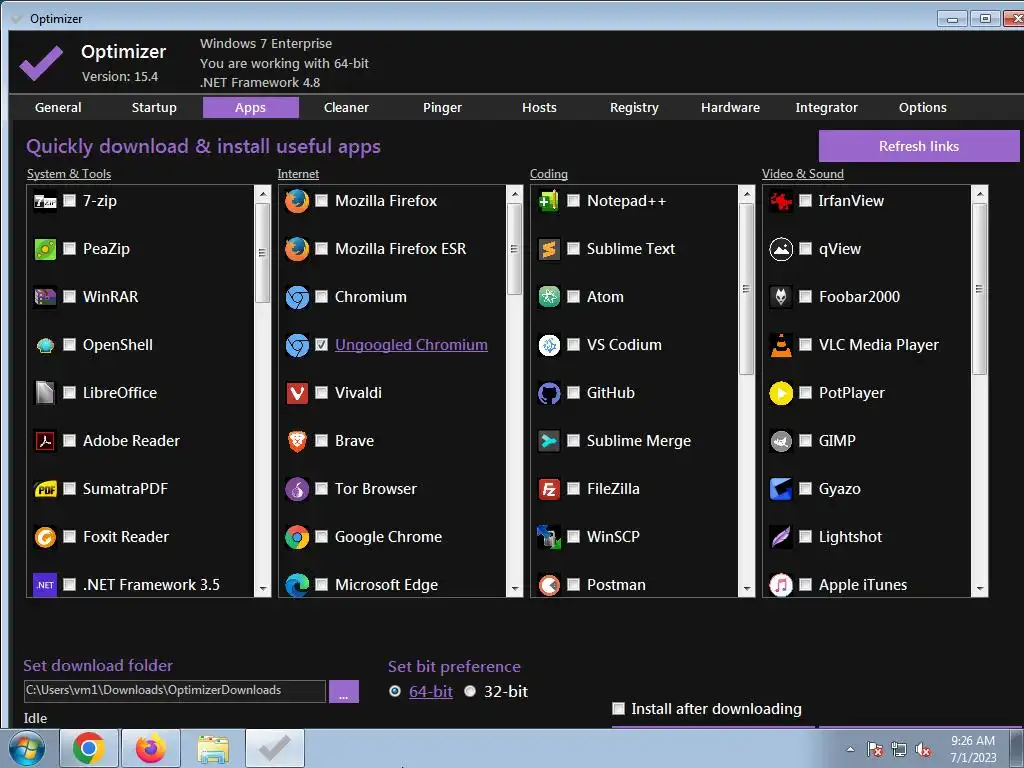Click the GitHub octocat icon
Screen dimensions: 1024x768
[549, 393]
